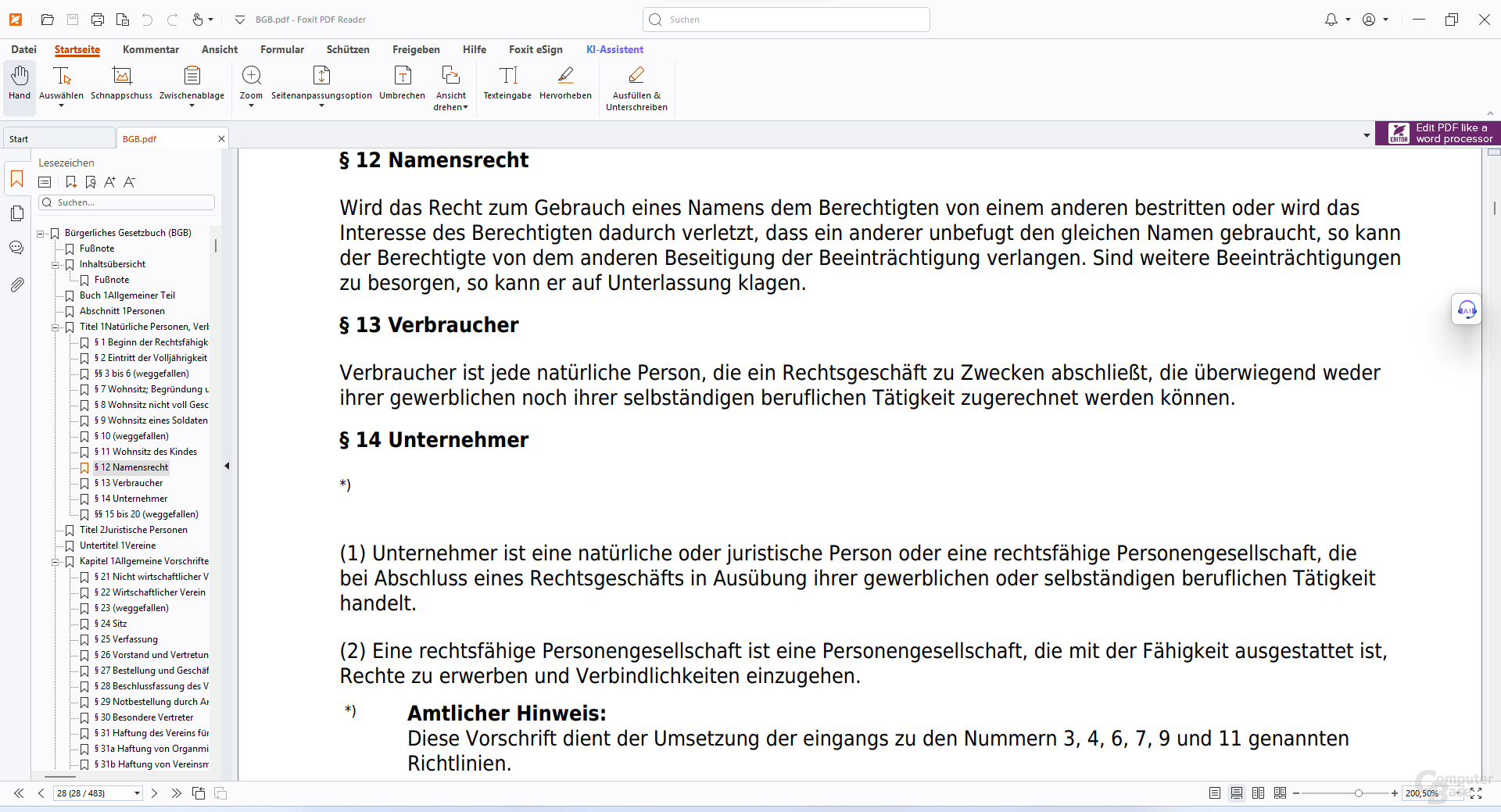Switch to single page view mode
The width and height of the screenshot is (1501, 812).
pos(1214,793)
